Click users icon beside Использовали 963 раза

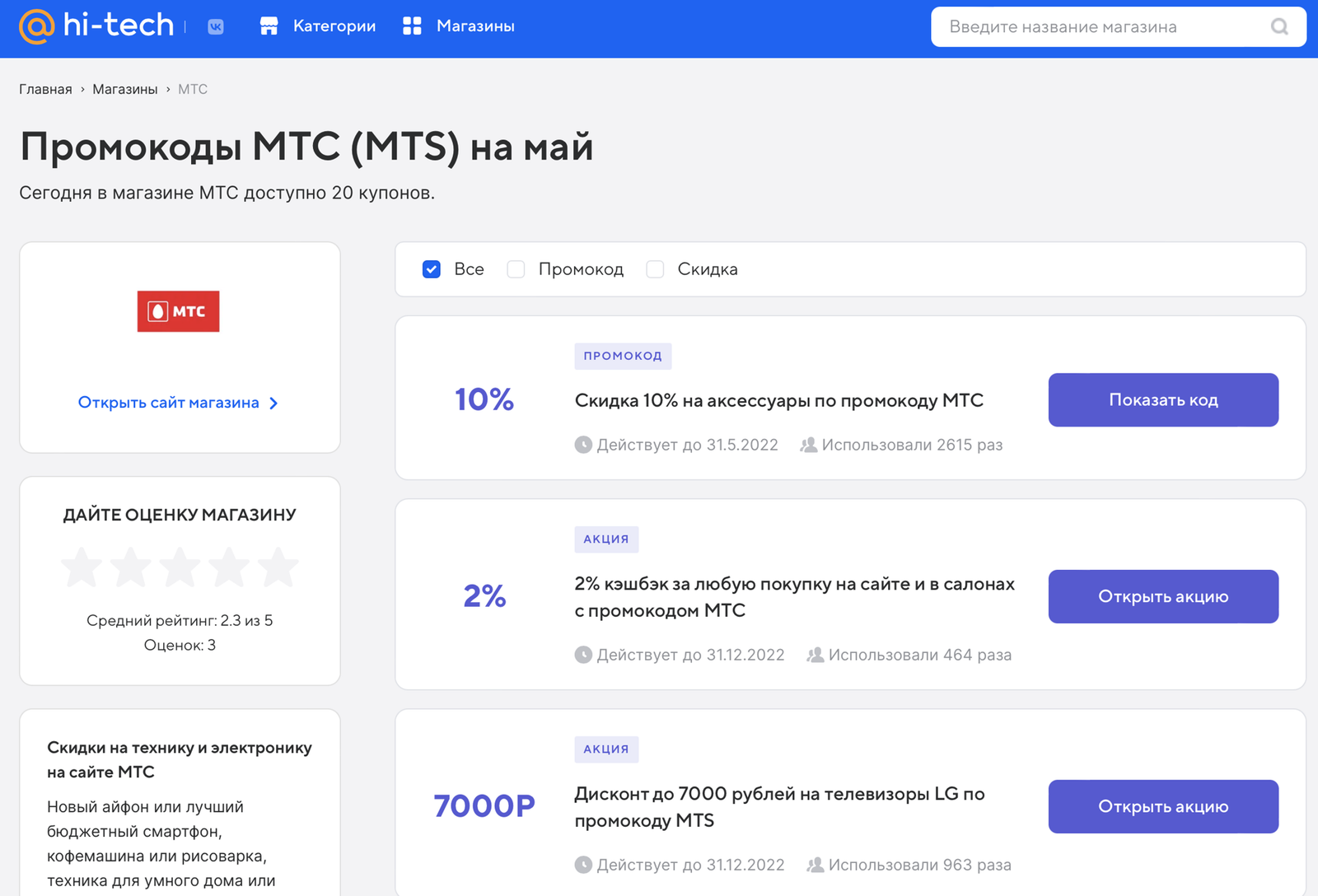click(x=816, y=865)
